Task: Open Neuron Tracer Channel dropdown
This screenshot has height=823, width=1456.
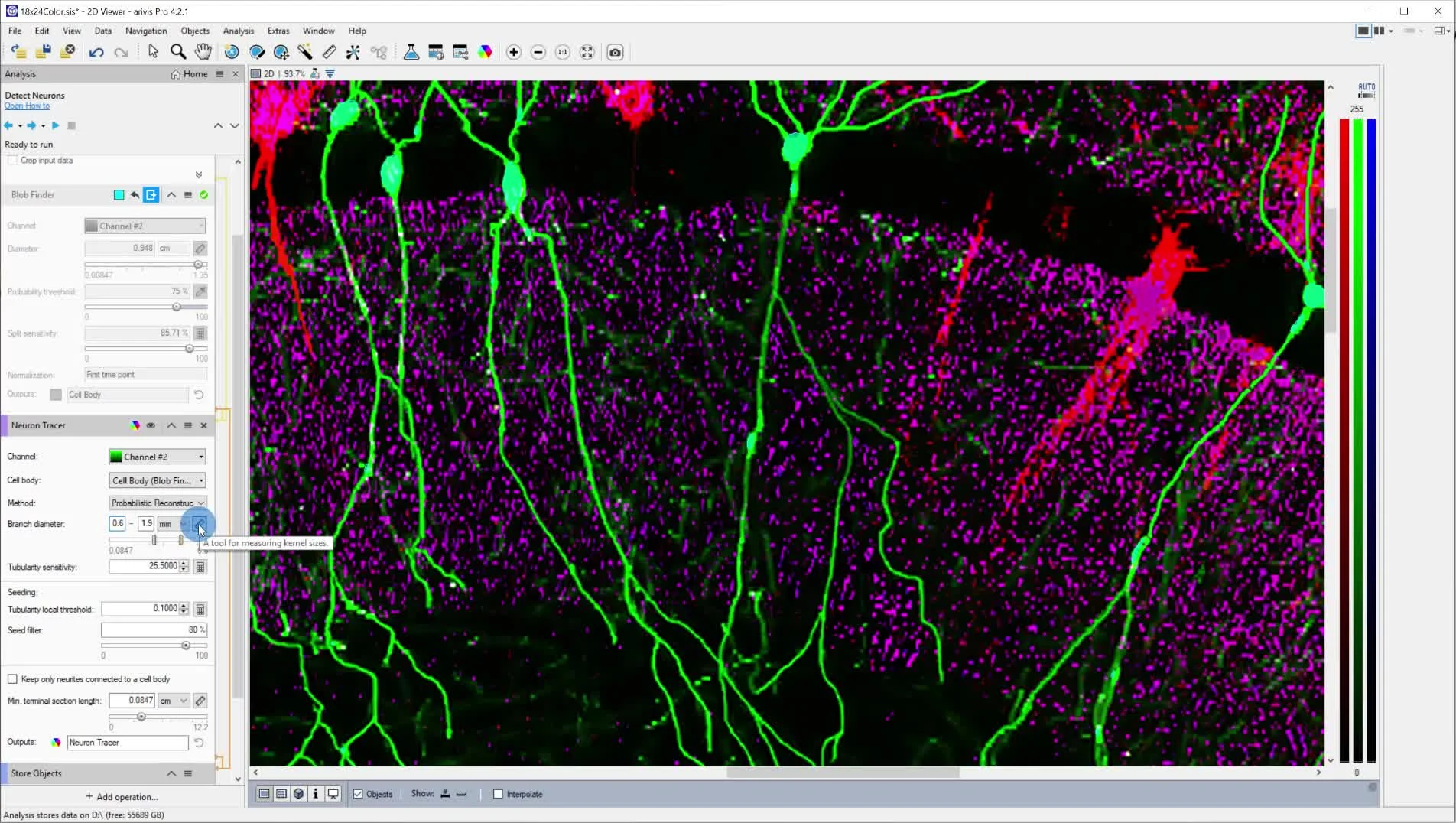Action: pyautogui.click(x=158, y=457)
